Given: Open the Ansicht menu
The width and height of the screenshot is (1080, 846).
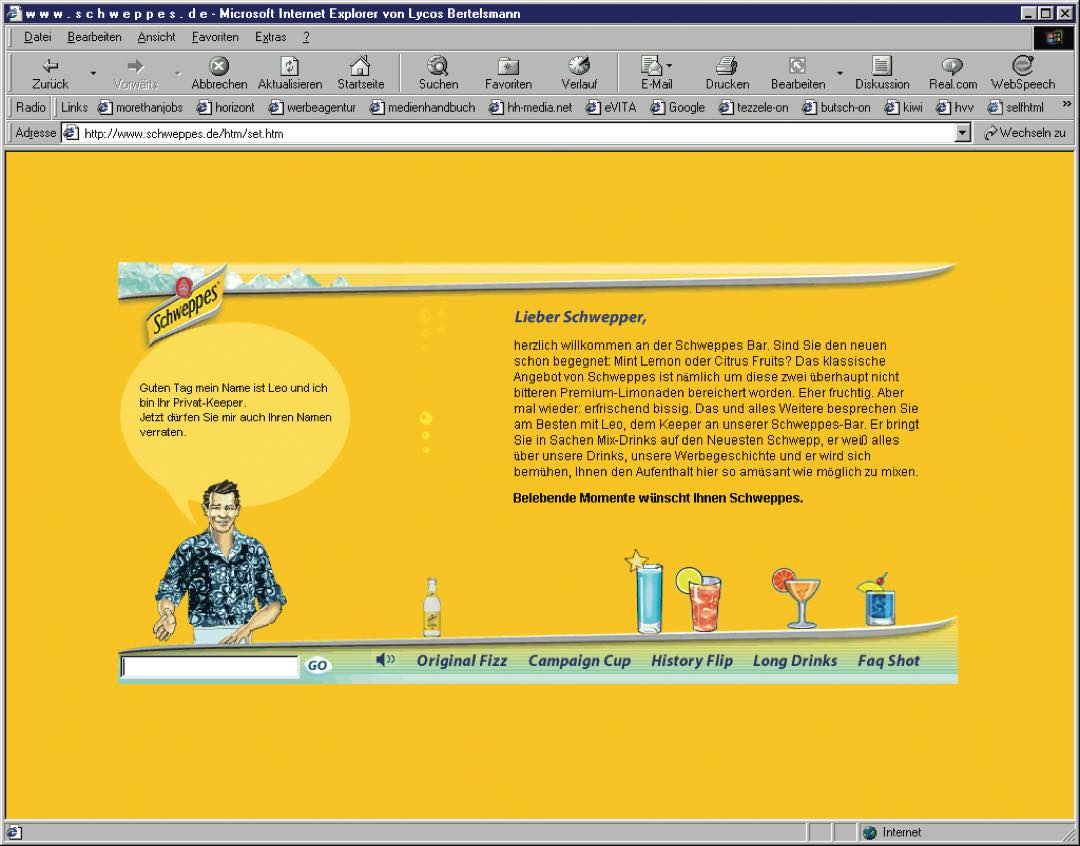Looking at the screenshot, I should (156, 37).
